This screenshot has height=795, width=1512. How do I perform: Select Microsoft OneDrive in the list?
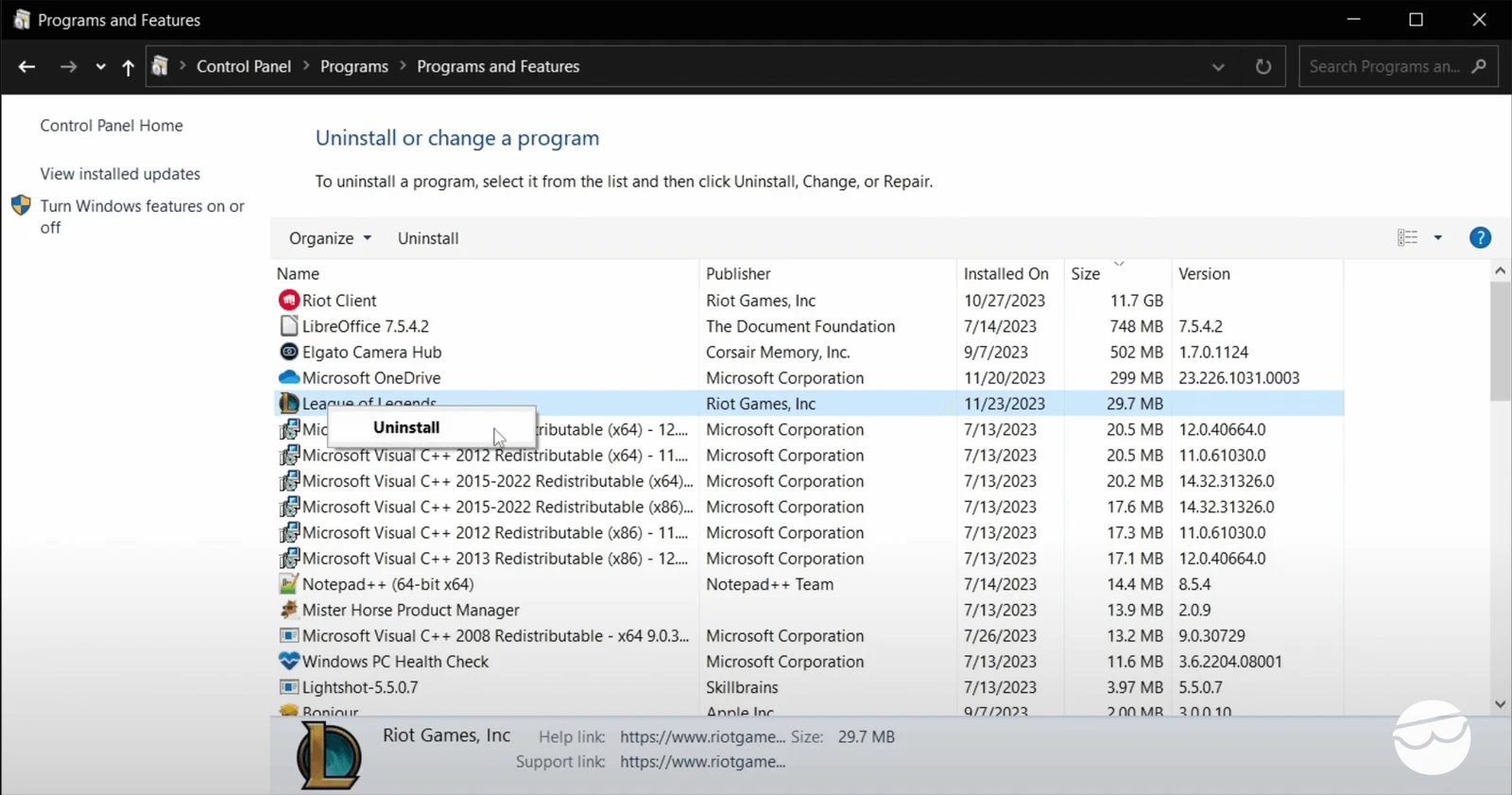pos(371,378)
